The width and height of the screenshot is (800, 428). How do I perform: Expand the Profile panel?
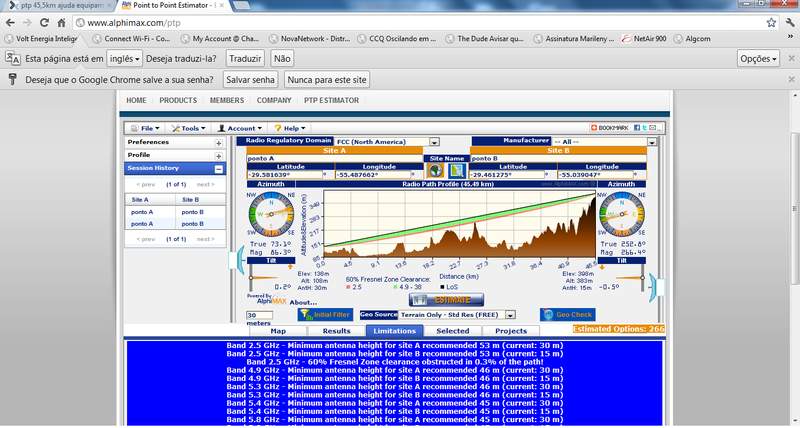[218, 156]
